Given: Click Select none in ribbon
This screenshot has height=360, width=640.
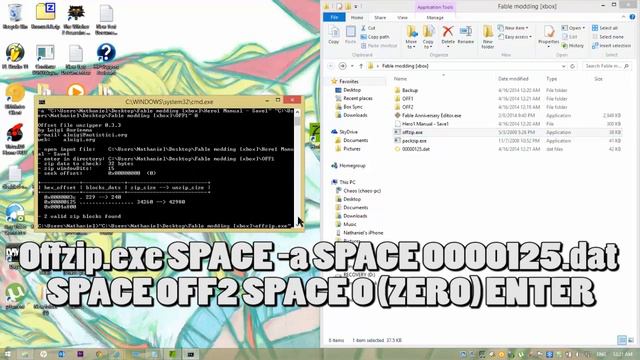Looking at the screenshot, I should point(608,37).
